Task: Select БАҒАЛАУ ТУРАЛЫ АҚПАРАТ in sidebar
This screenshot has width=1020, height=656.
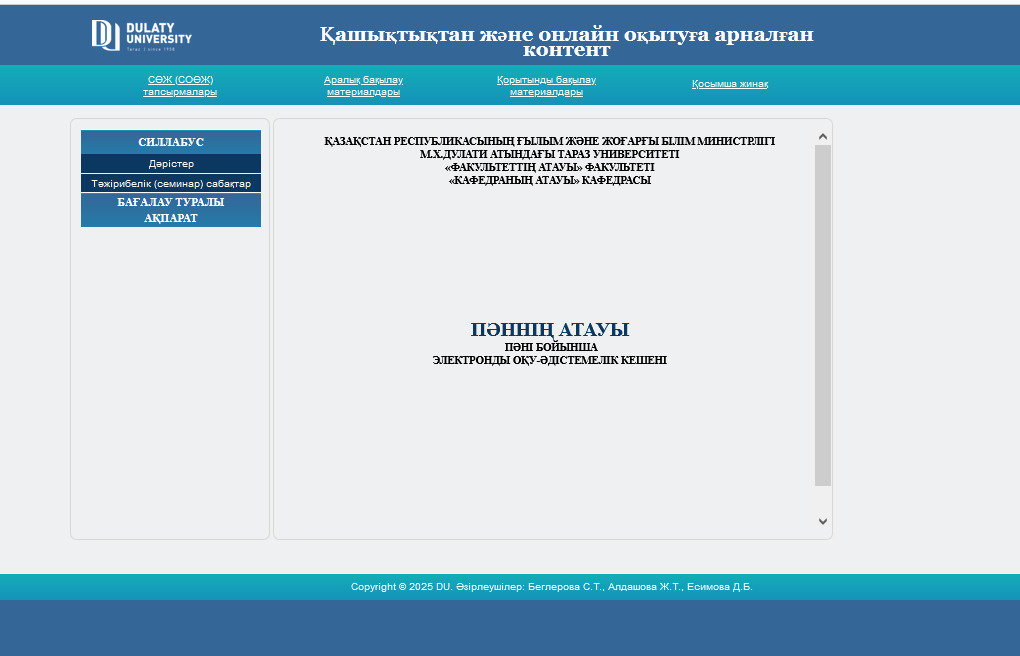Action: tap(171, 210)
